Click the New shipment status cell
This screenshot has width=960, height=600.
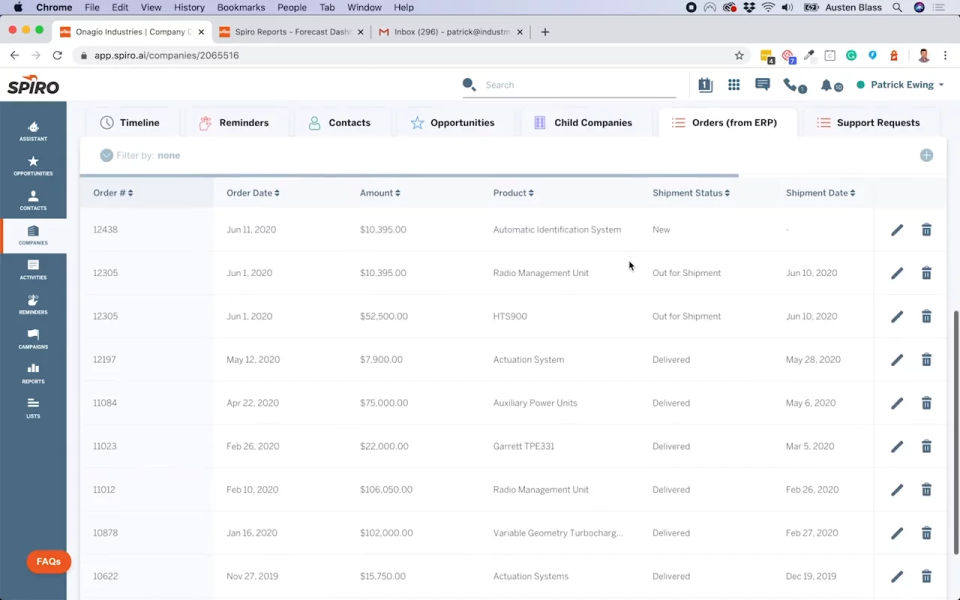(x=661, y=230)
